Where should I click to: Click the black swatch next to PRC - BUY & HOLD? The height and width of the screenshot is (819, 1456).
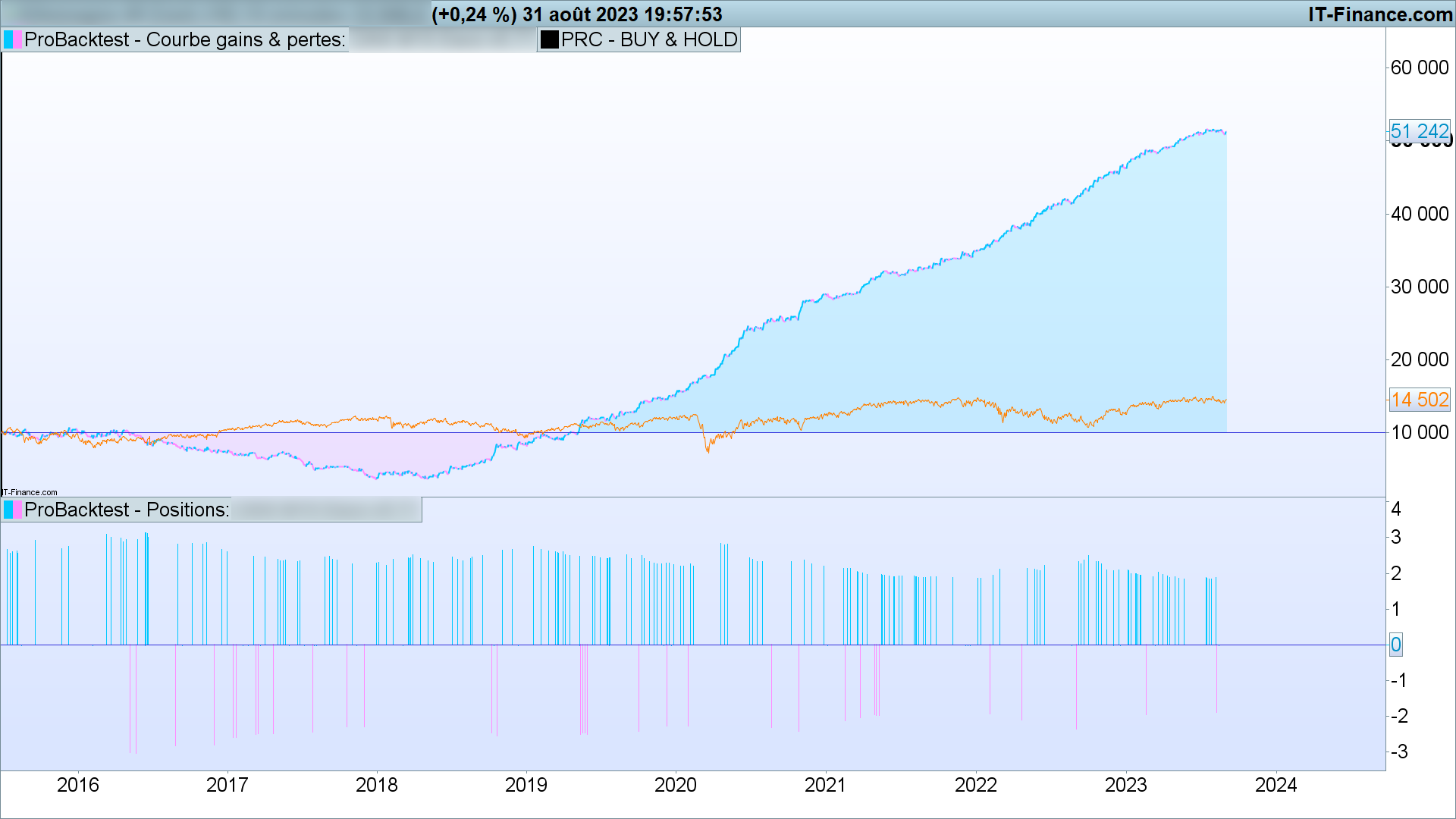(549, 39)
